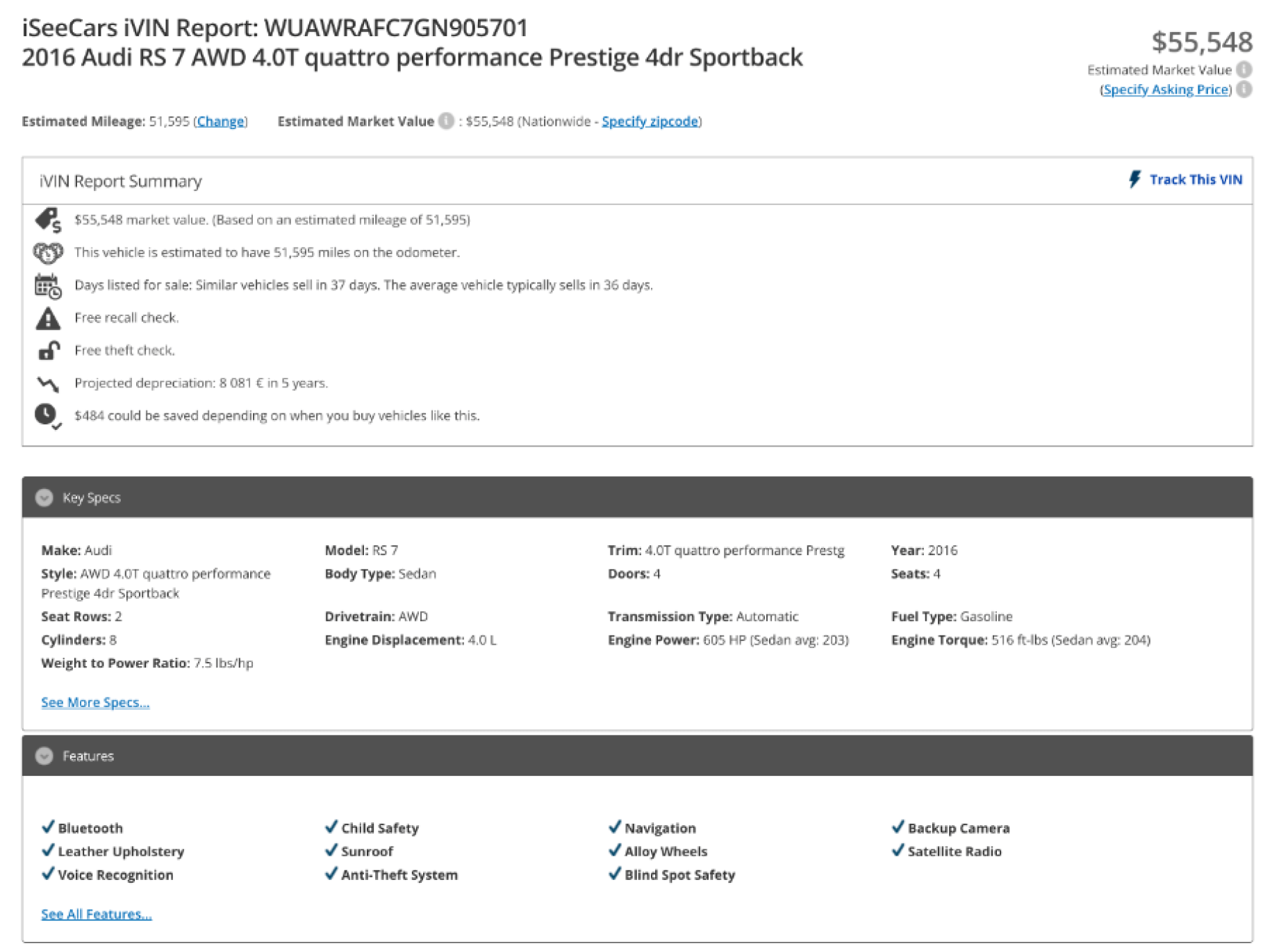This screenshot has width=1288, height=946.
Task: Click the Sunroof feature checkmark
Action: [x=331, y=851]
